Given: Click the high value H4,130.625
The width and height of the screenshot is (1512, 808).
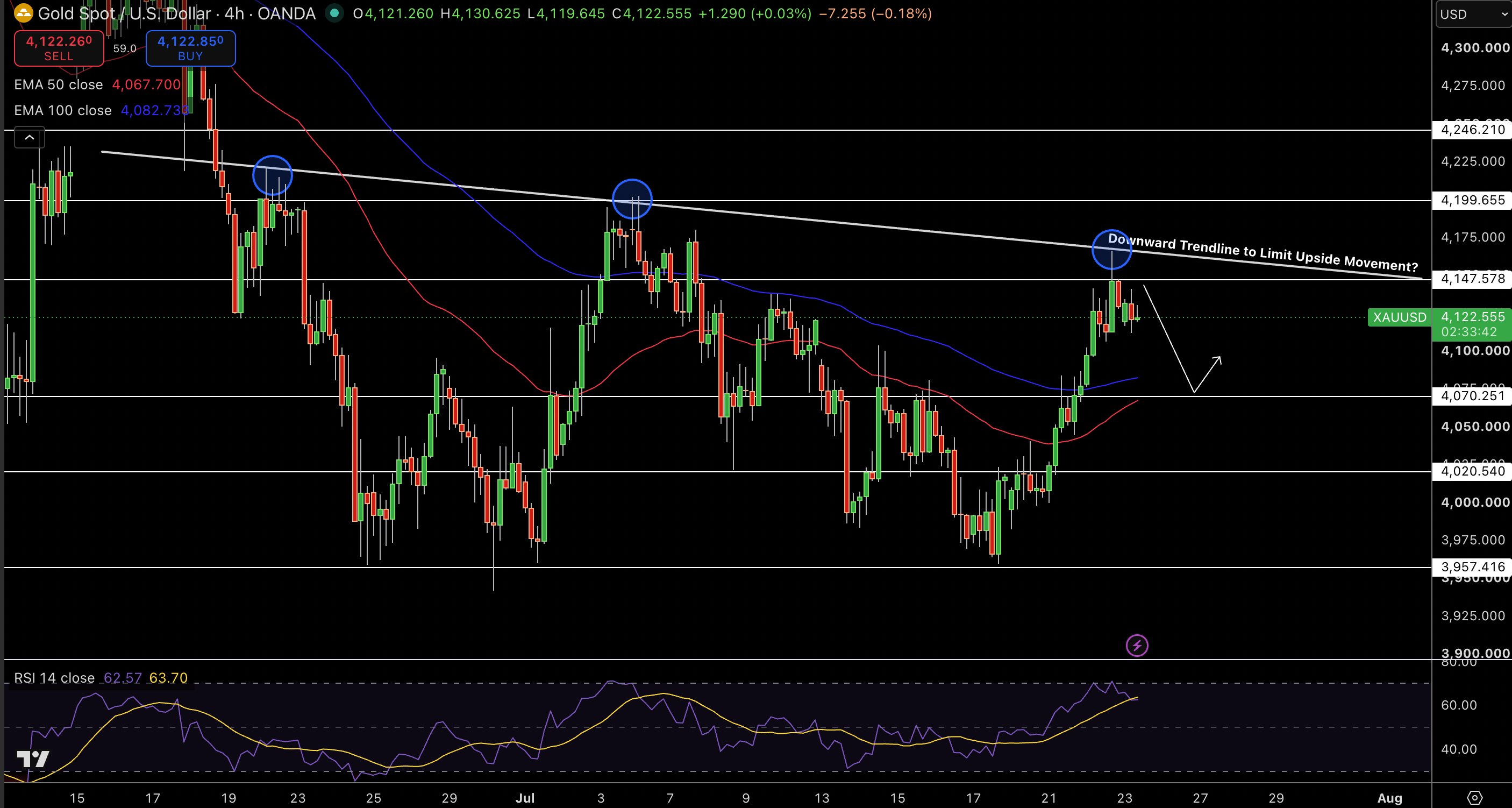Looking at the screenshot, I should (480, 13).
